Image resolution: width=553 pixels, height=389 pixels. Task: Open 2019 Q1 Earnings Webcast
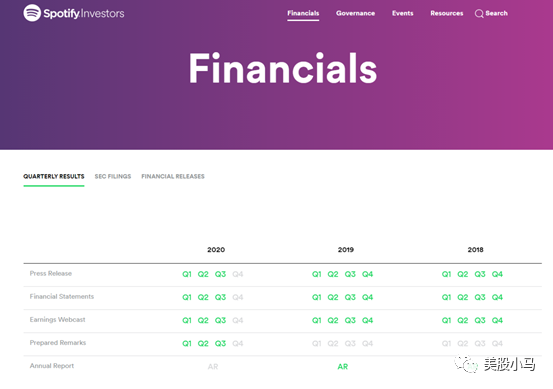pos(316,320)
